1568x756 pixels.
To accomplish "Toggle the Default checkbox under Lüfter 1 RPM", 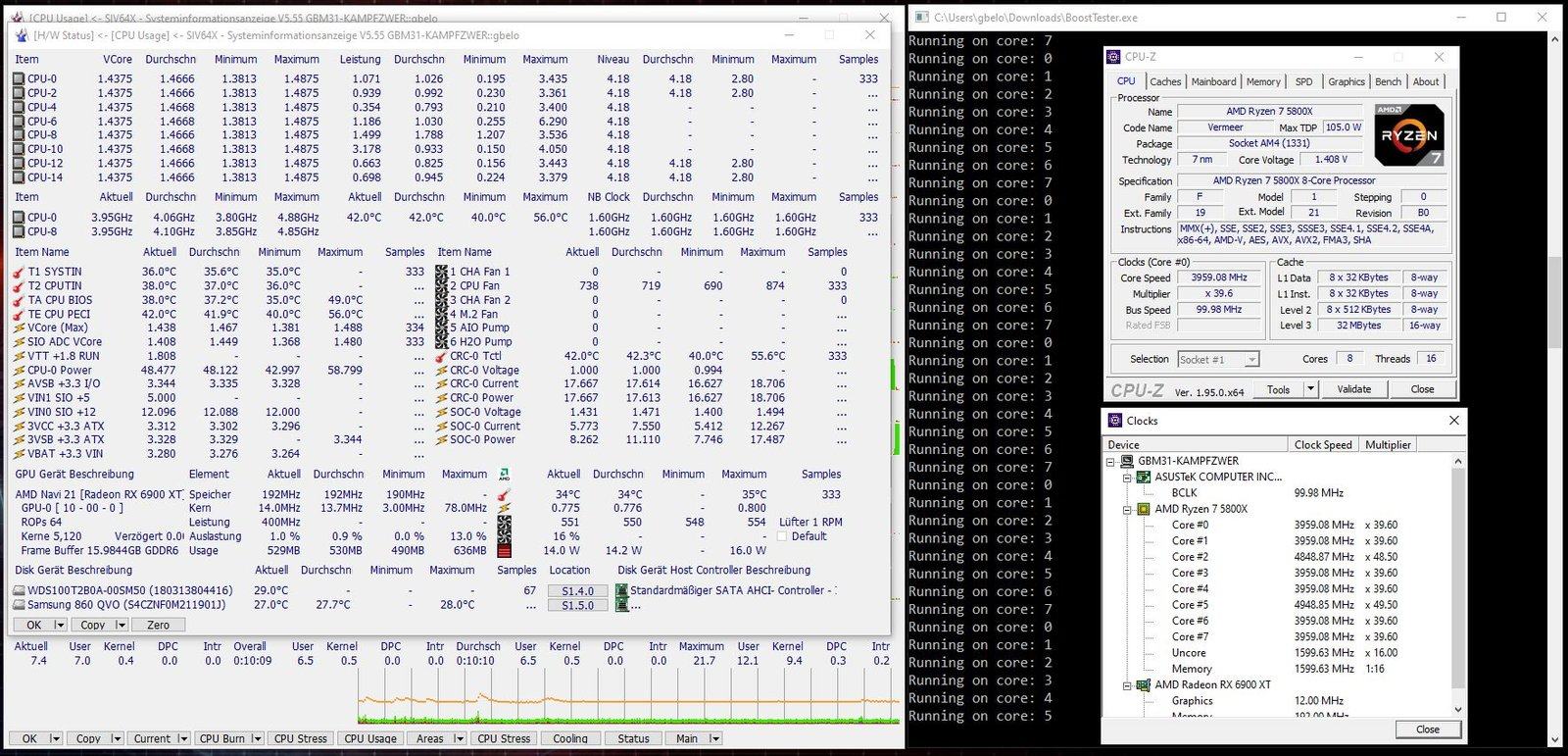I will point(782,536).
